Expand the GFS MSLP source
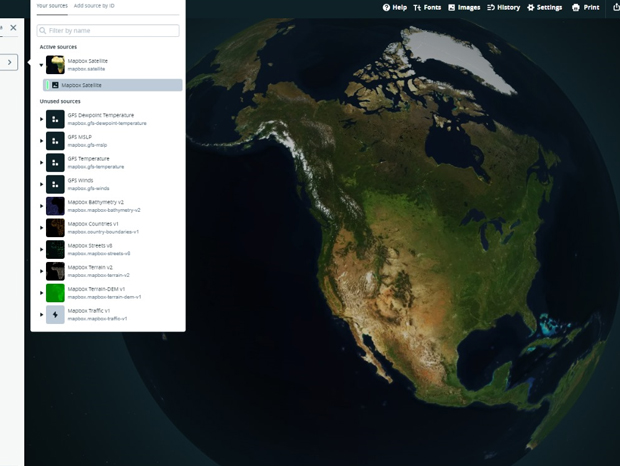The height and width of the screenshot is (466, 620). pos(41,141)
